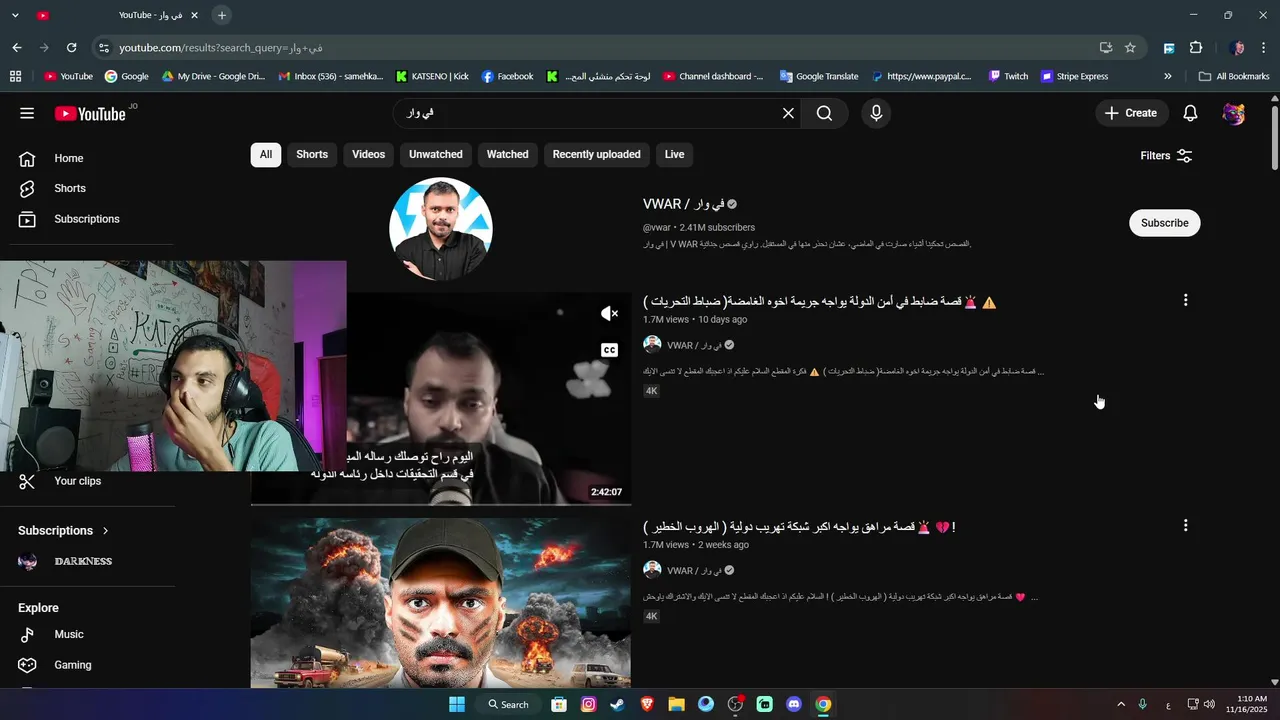Open more options for the 10 days ago video

(x=1185, y=300)
